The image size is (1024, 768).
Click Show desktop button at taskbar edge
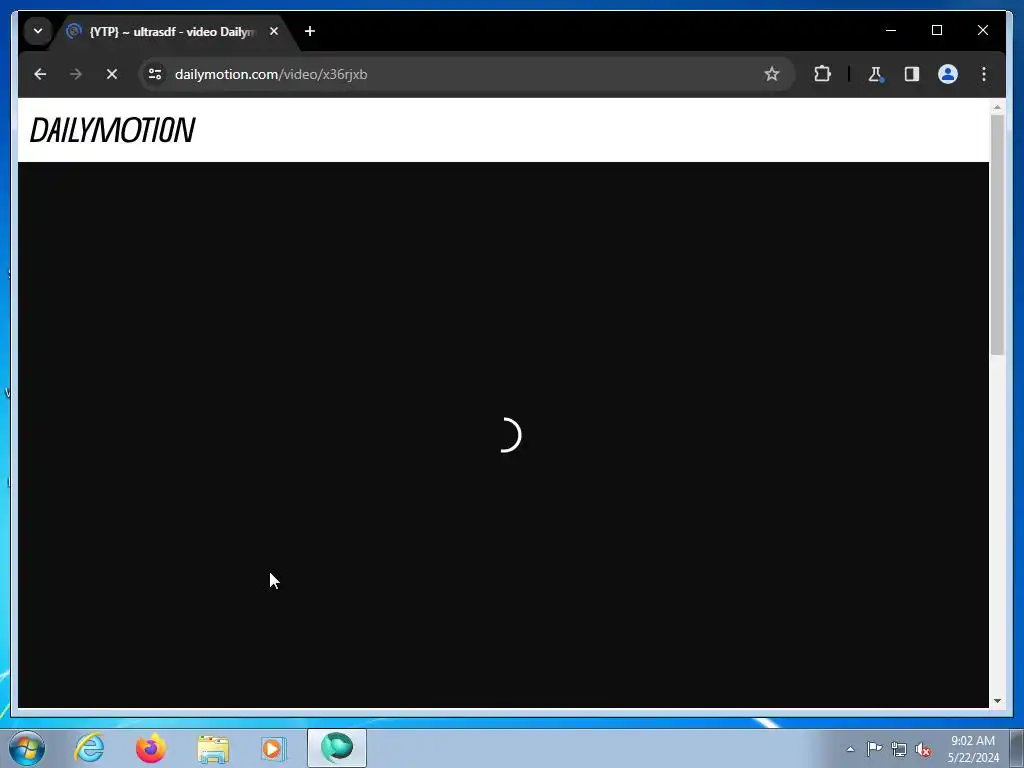(1017, 748)
